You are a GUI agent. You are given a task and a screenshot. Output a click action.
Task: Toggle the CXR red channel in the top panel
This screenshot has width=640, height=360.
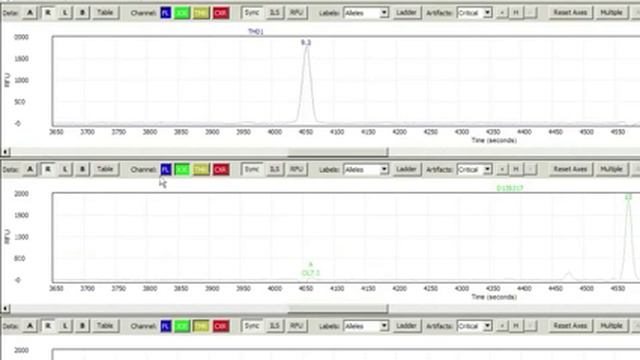tap(221, 13)
